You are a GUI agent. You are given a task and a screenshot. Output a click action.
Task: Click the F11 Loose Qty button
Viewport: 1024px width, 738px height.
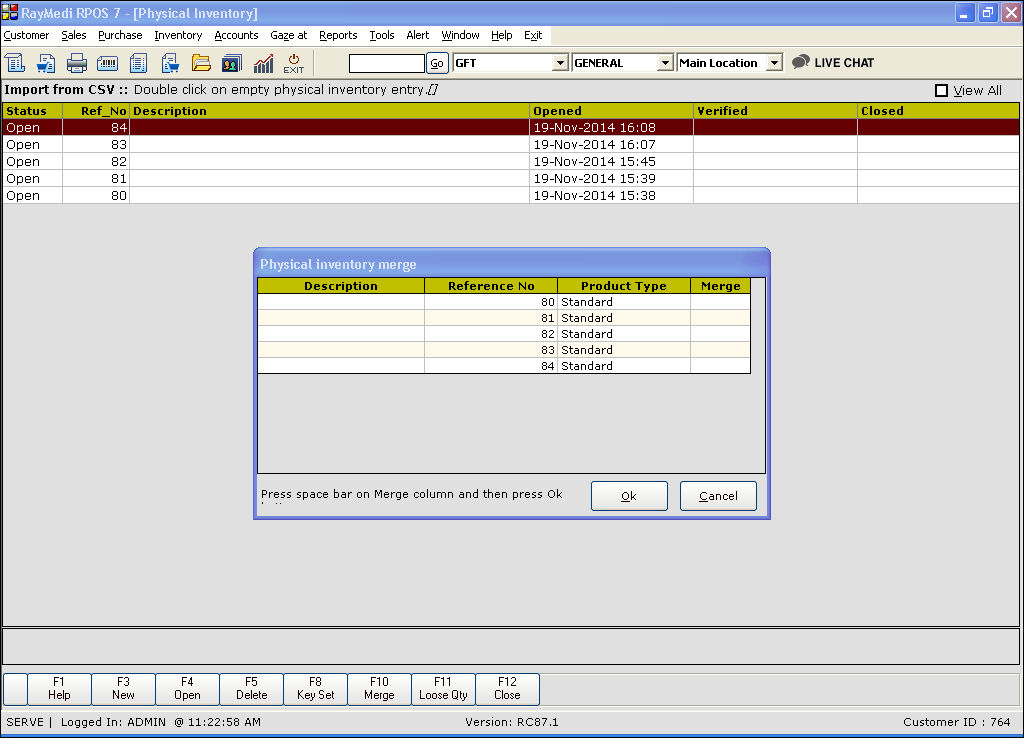click(x=443, y=688)
